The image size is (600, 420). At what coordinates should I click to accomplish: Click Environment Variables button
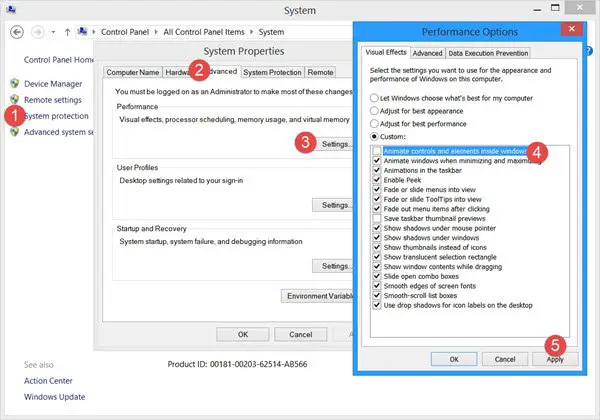[317, 296]
